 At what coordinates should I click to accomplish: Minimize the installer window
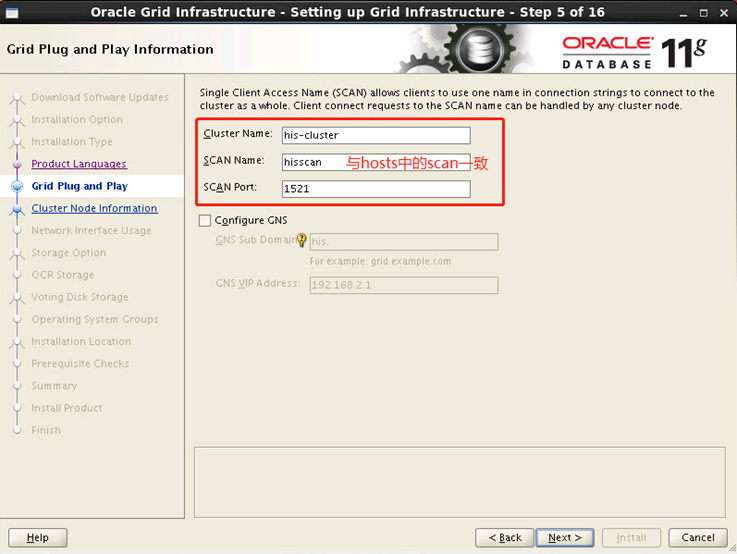[x=683, y=13]
